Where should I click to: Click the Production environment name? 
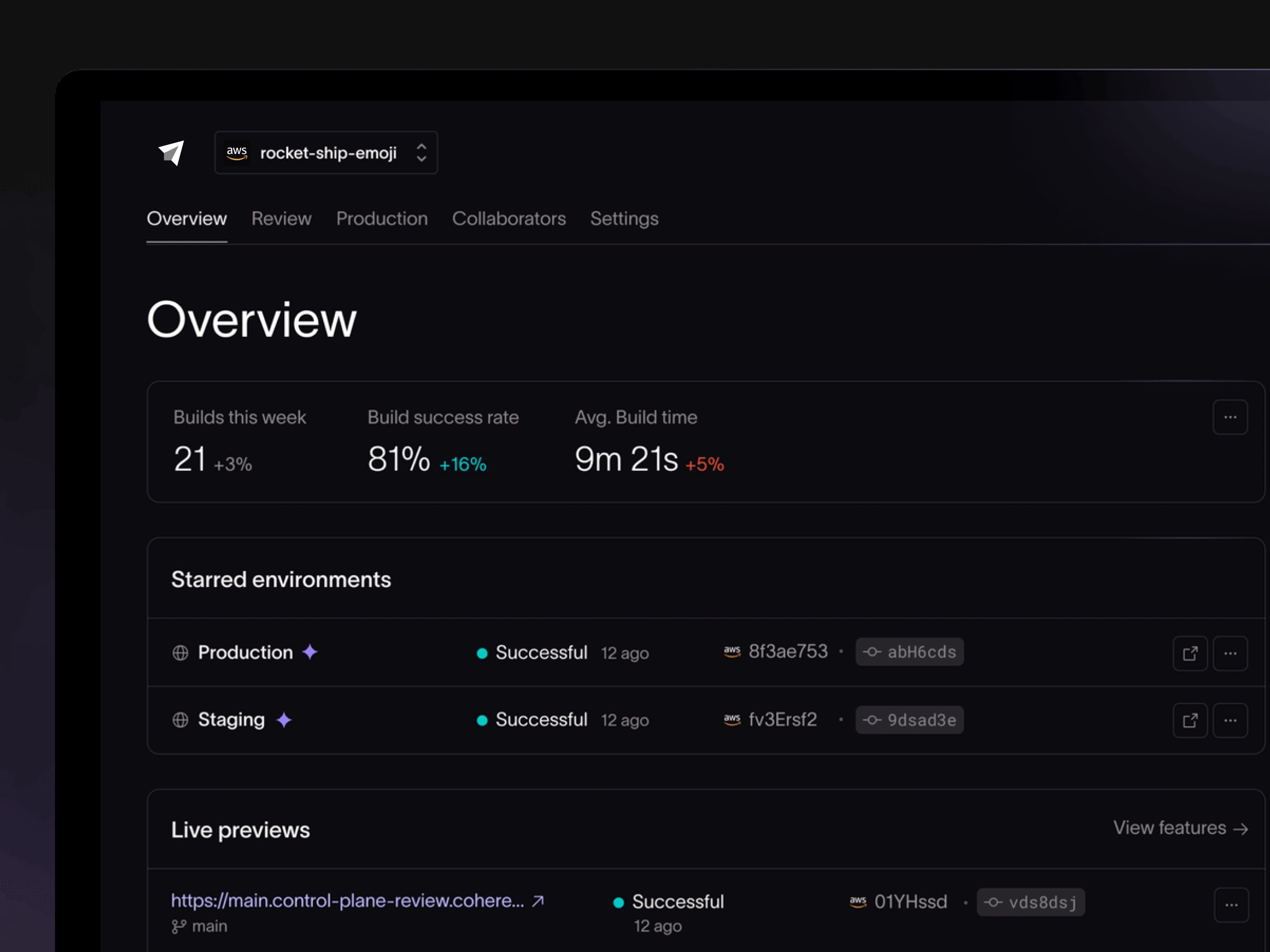[245, 653]
